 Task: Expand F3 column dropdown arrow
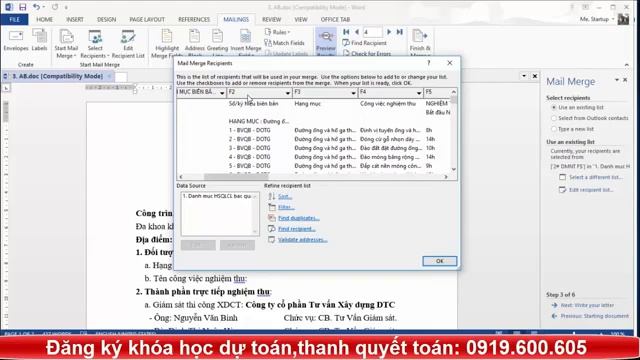353,93
